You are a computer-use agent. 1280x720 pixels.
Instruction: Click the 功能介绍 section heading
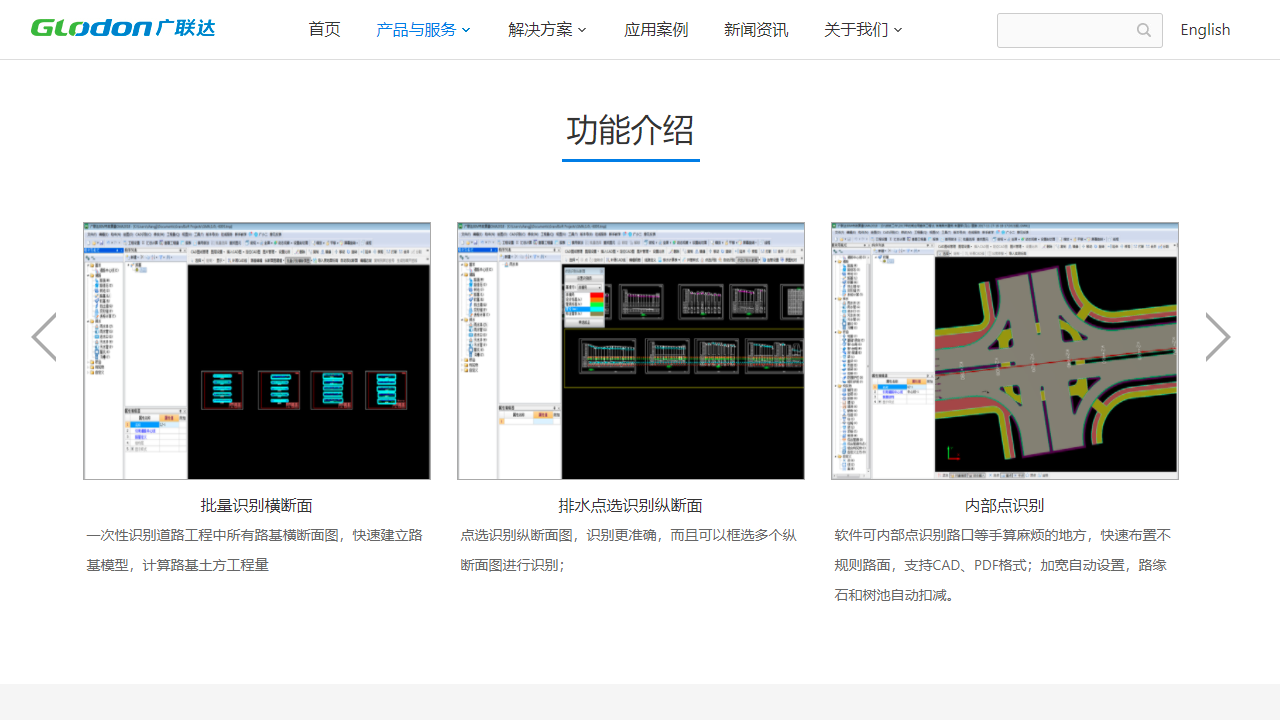631,130
